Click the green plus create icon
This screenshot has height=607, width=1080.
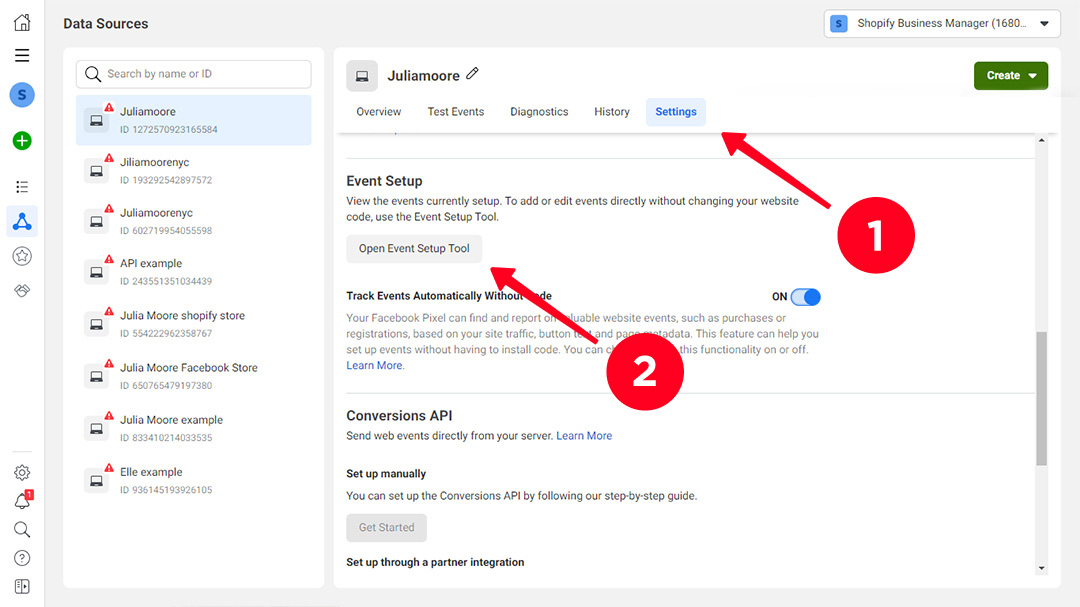(22, 141)
